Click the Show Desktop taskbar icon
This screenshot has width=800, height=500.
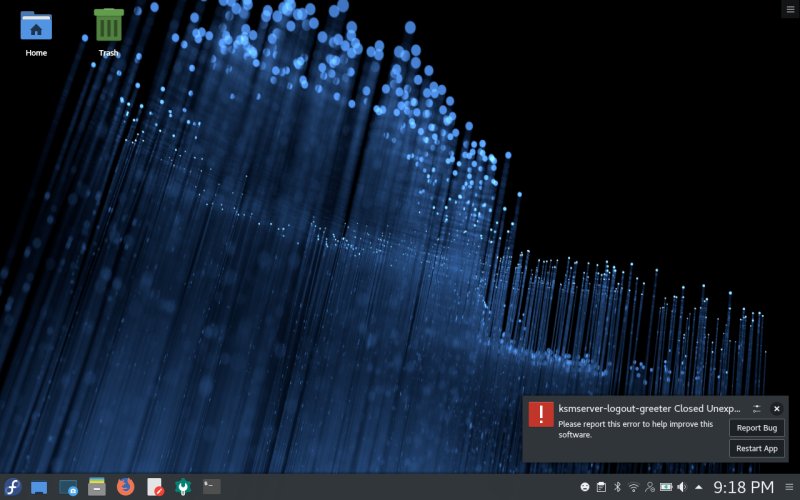pyautogui.click(x=40, y=487)
